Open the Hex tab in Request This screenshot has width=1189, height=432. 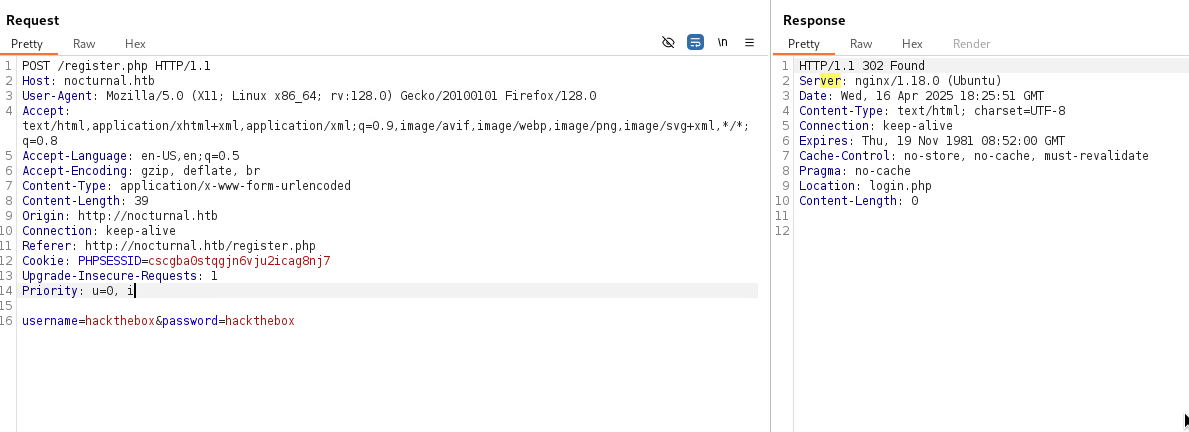(x=135, y=44)
